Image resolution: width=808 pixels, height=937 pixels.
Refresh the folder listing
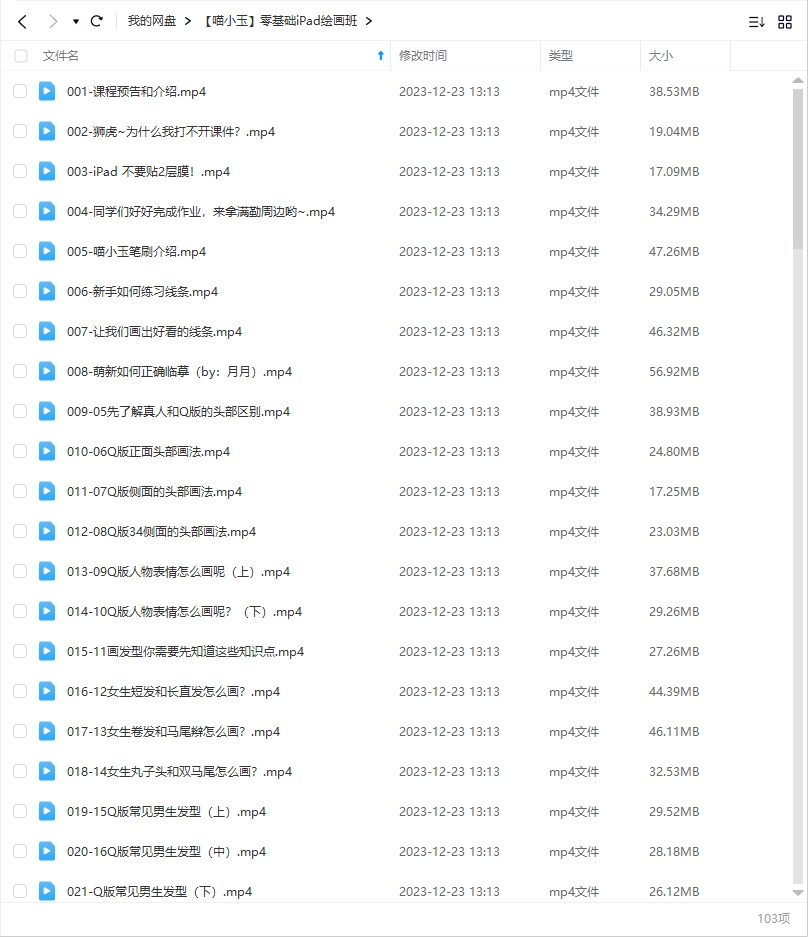97,22
